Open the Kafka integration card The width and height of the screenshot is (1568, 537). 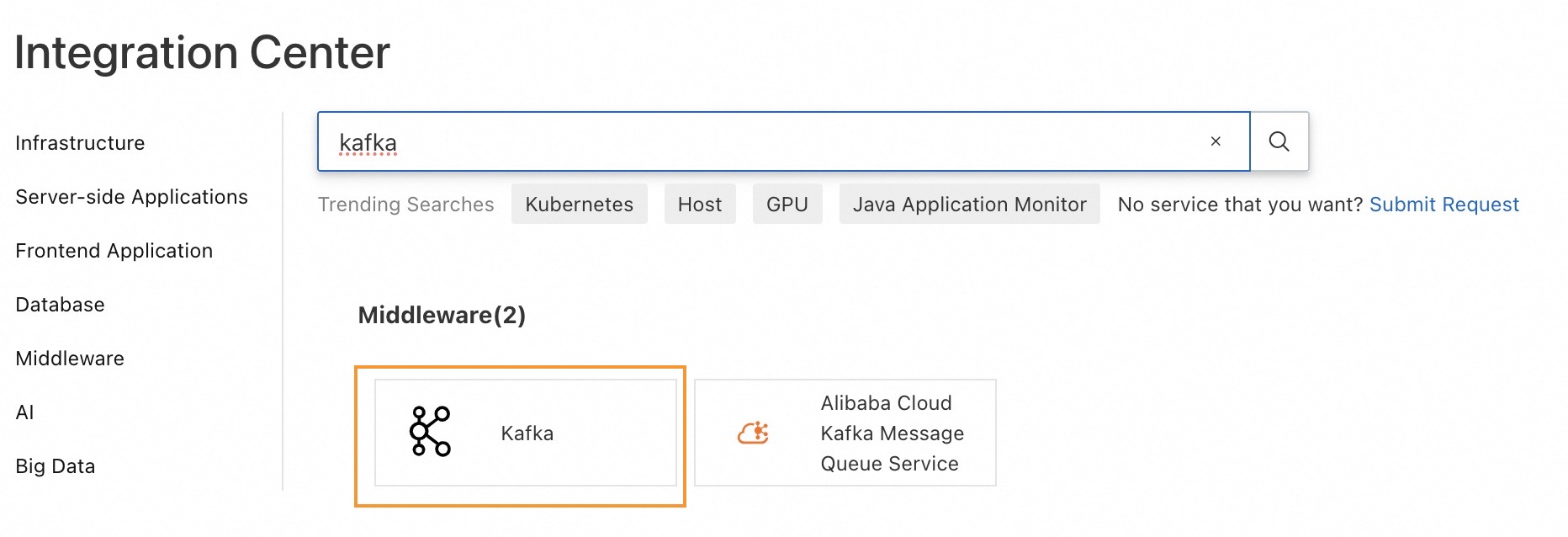tap(526, 433)
